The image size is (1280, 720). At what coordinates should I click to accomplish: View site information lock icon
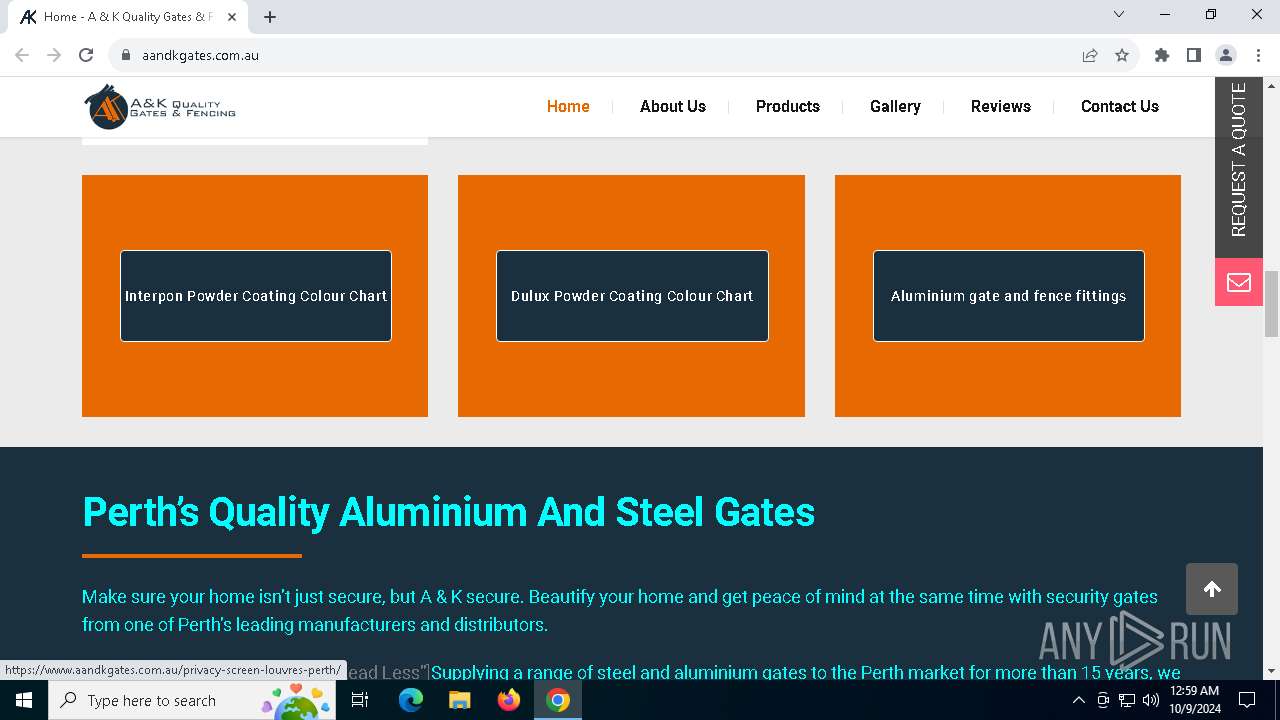[126, 55]
